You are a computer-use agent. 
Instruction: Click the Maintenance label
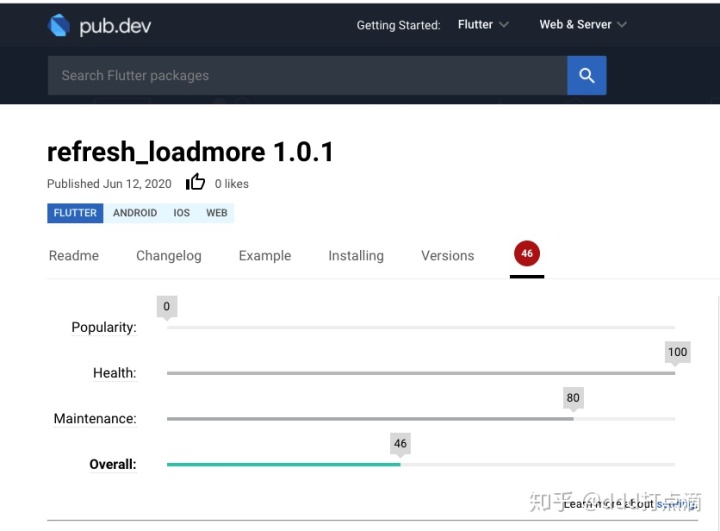tap(95, 418)
